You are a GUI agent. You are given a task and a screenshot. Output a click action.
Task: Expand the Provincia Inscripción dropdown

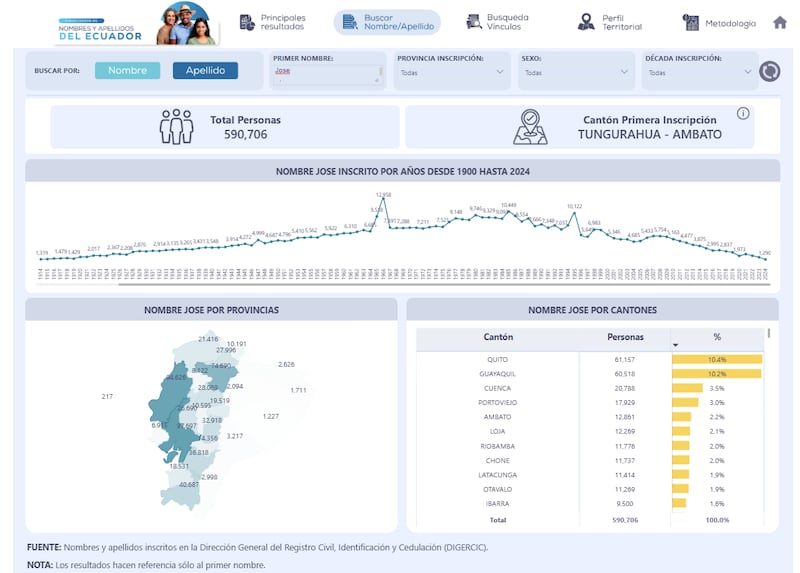pyautogui.click(x=453, y=72)
